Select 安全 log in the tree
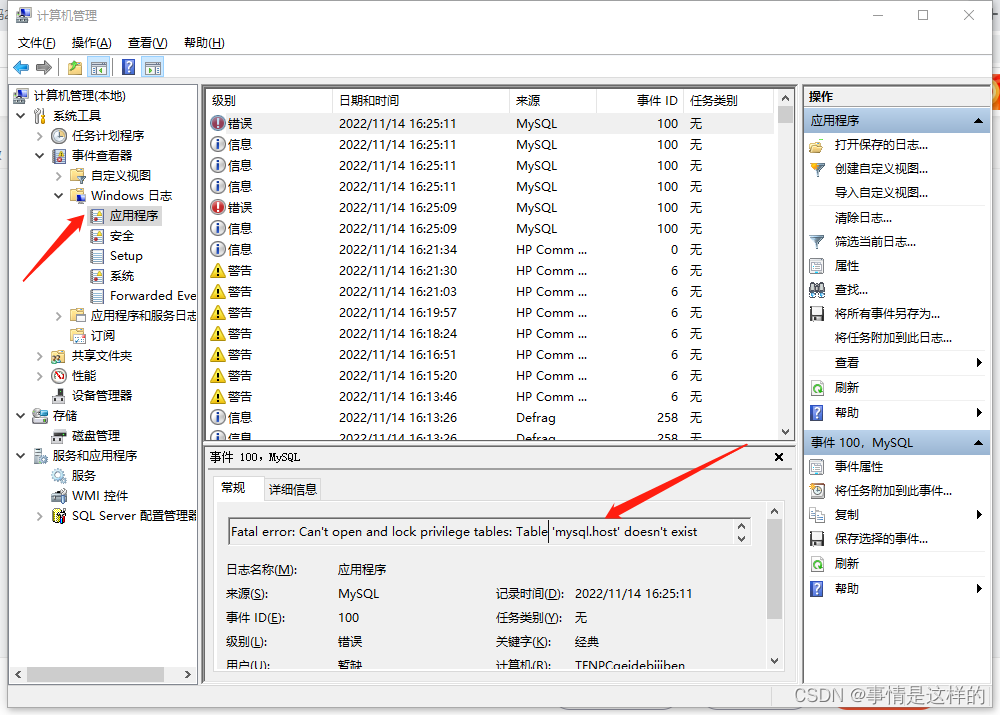1000x715 pixels. click(122, 236)
